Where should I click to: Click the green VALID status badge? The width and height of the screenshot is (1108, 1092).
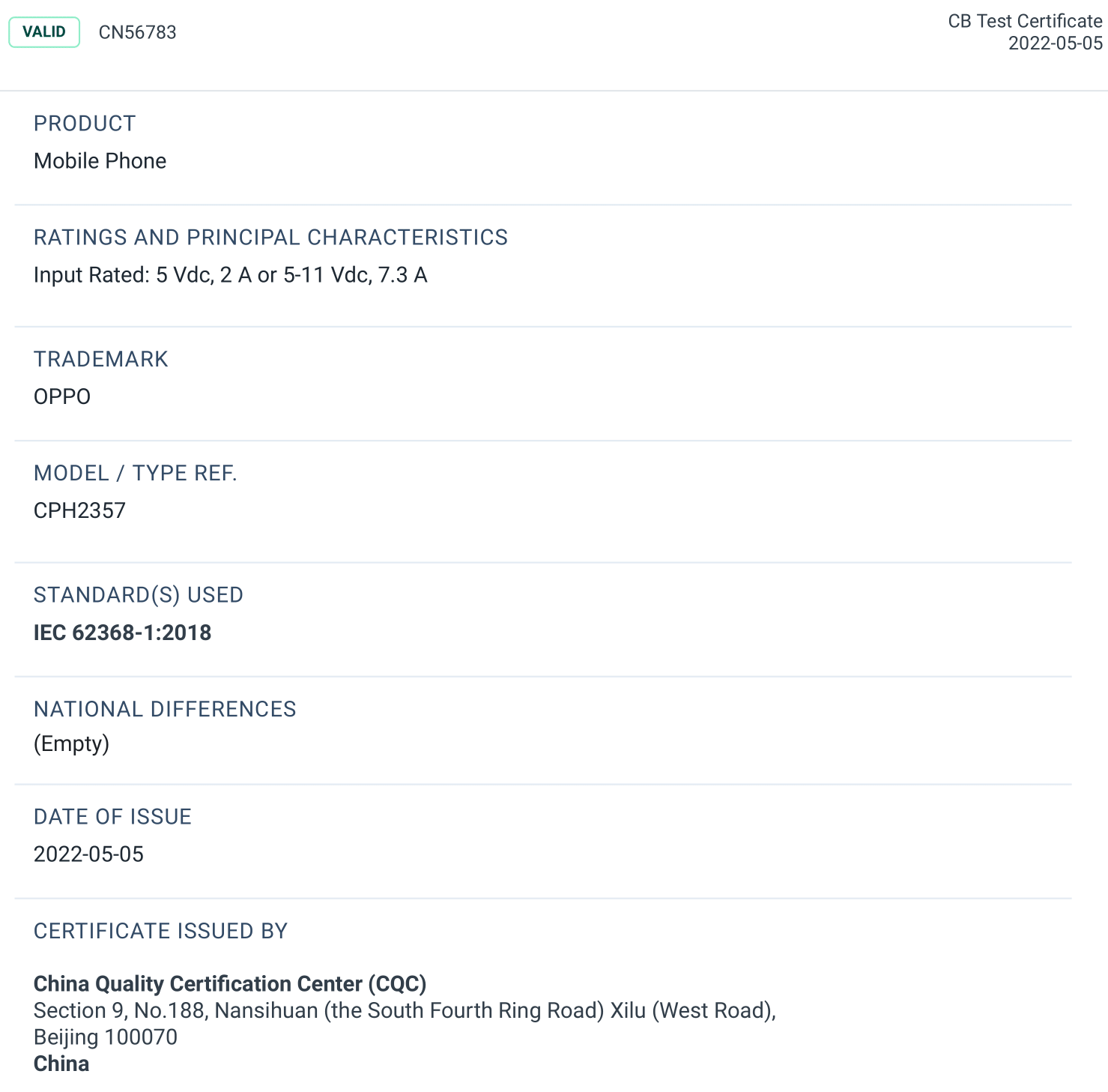pyautogui.click(x=44, y=32)
